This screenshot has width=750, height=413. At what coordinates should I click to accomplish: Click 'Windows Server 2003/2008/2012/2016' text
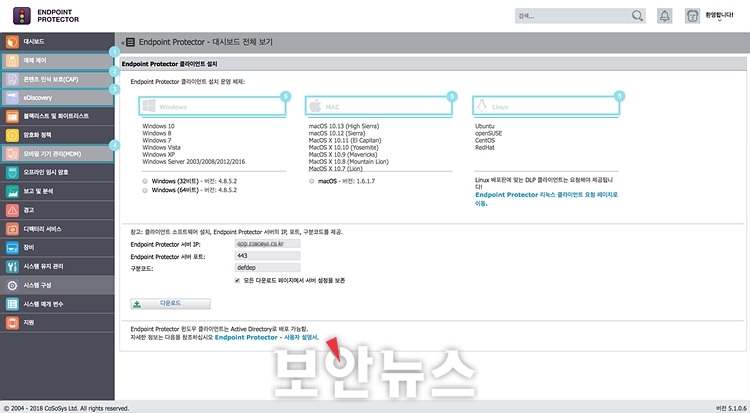point(194,162)
